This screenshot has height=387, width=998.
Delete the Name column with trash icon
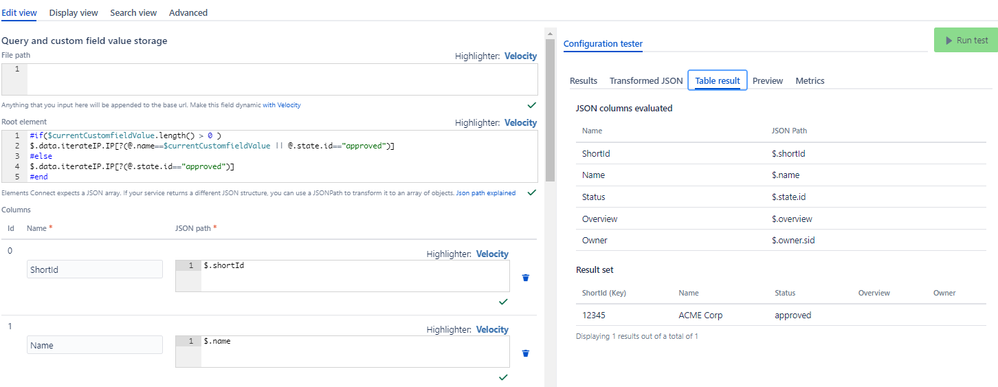point(526,353)
